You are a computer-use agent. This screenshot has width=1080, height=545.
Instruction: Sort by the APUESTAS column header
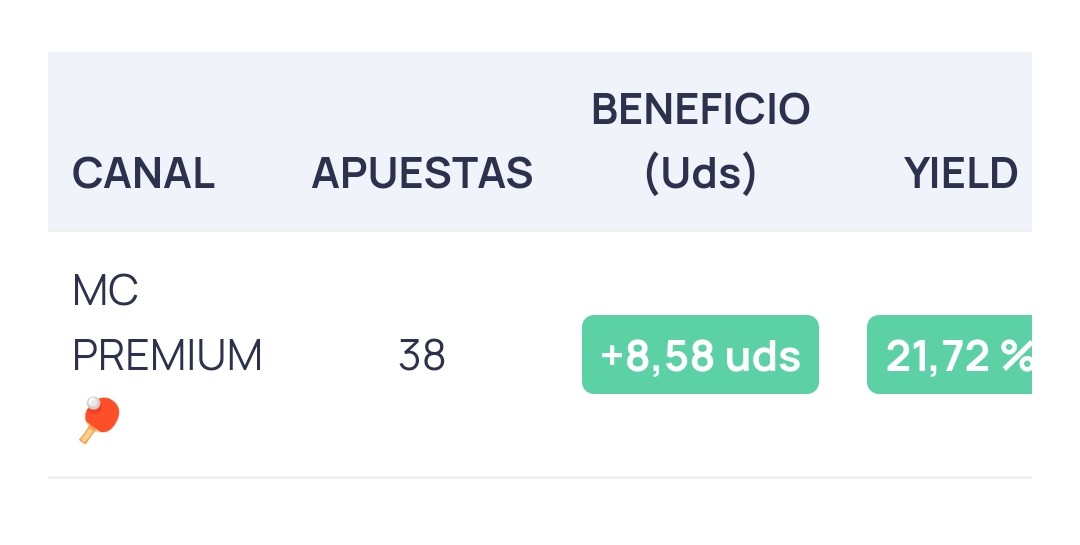coord(422,173)
